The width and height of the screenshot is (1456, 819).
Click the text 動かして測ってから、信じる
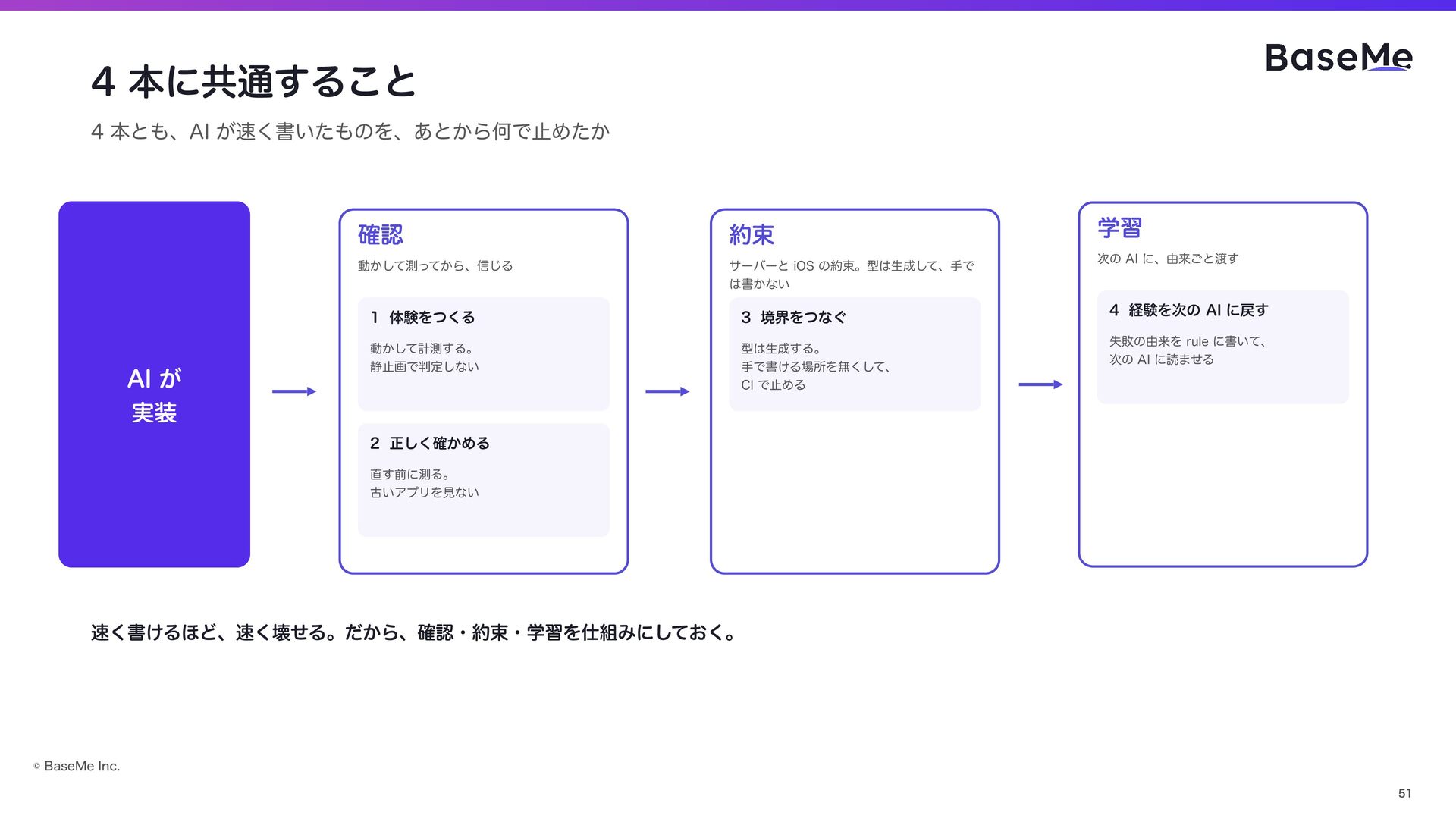[x=435, y=266]
